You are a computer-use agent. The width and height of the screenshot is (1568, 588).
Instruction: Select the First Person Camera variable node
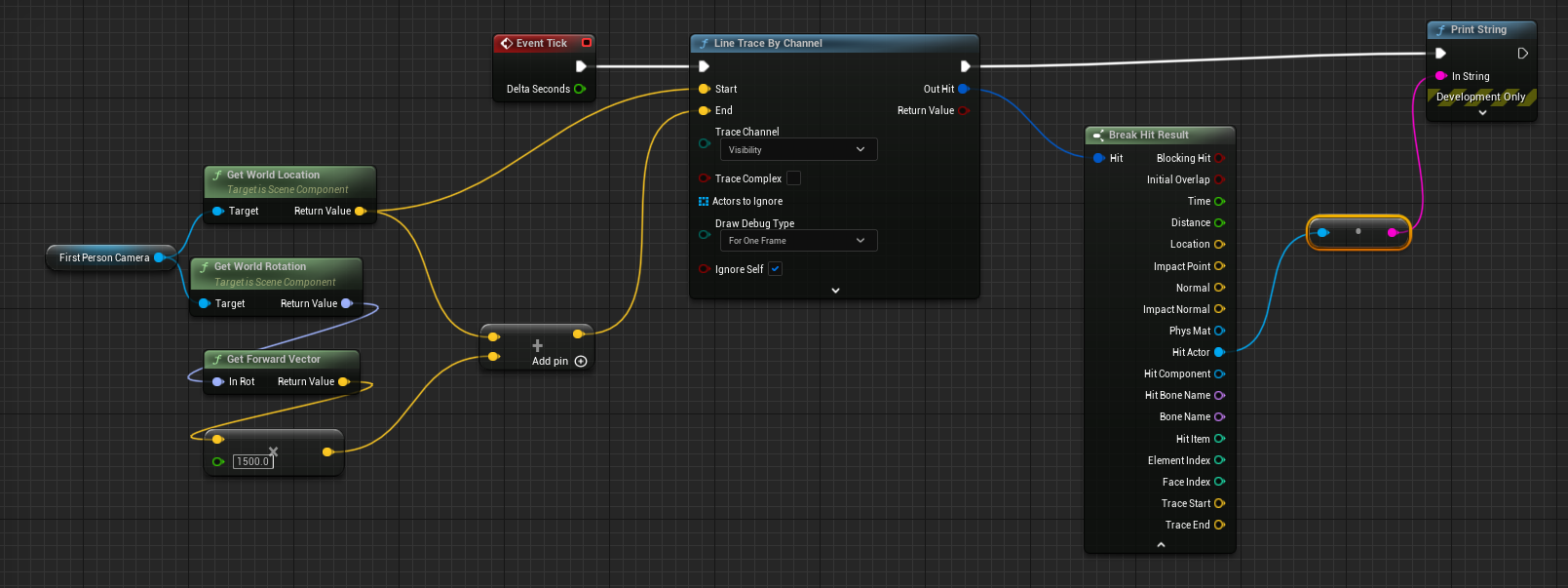(104, 257)
